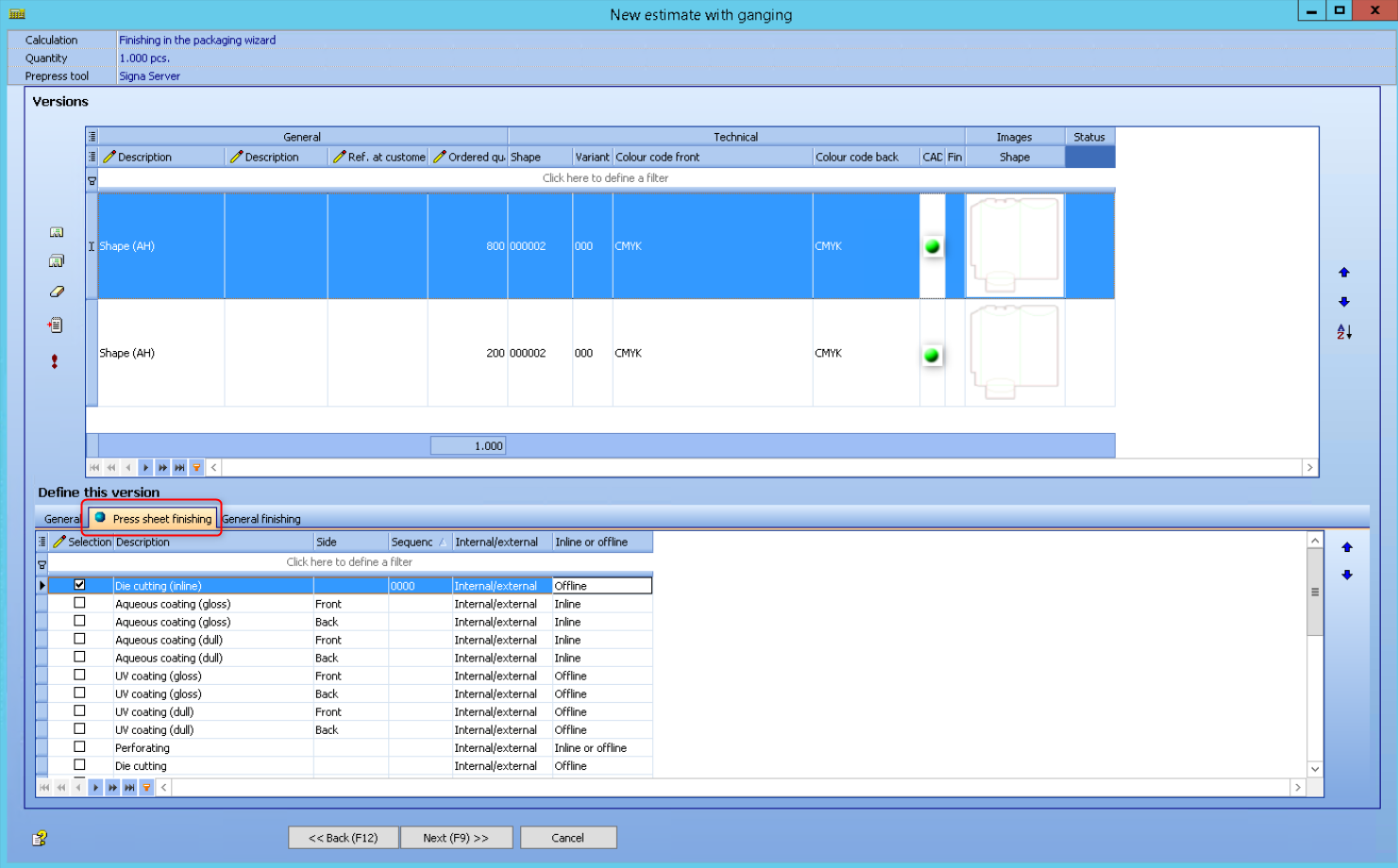Open column chooser menu in versions grid
Image resolution: width=1398 pixels, height=868 pixels.
point(92,157)
